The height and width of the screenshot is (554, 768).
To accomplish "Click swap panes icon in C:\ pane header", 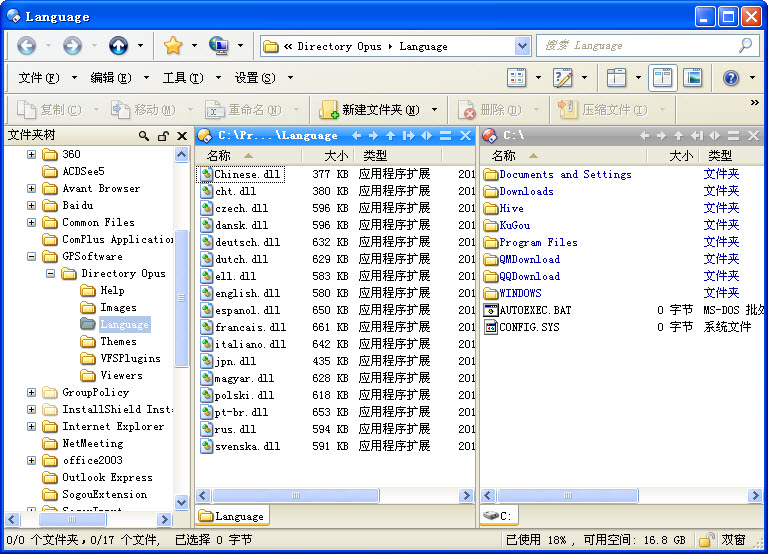I will click(x=715, y=136).
